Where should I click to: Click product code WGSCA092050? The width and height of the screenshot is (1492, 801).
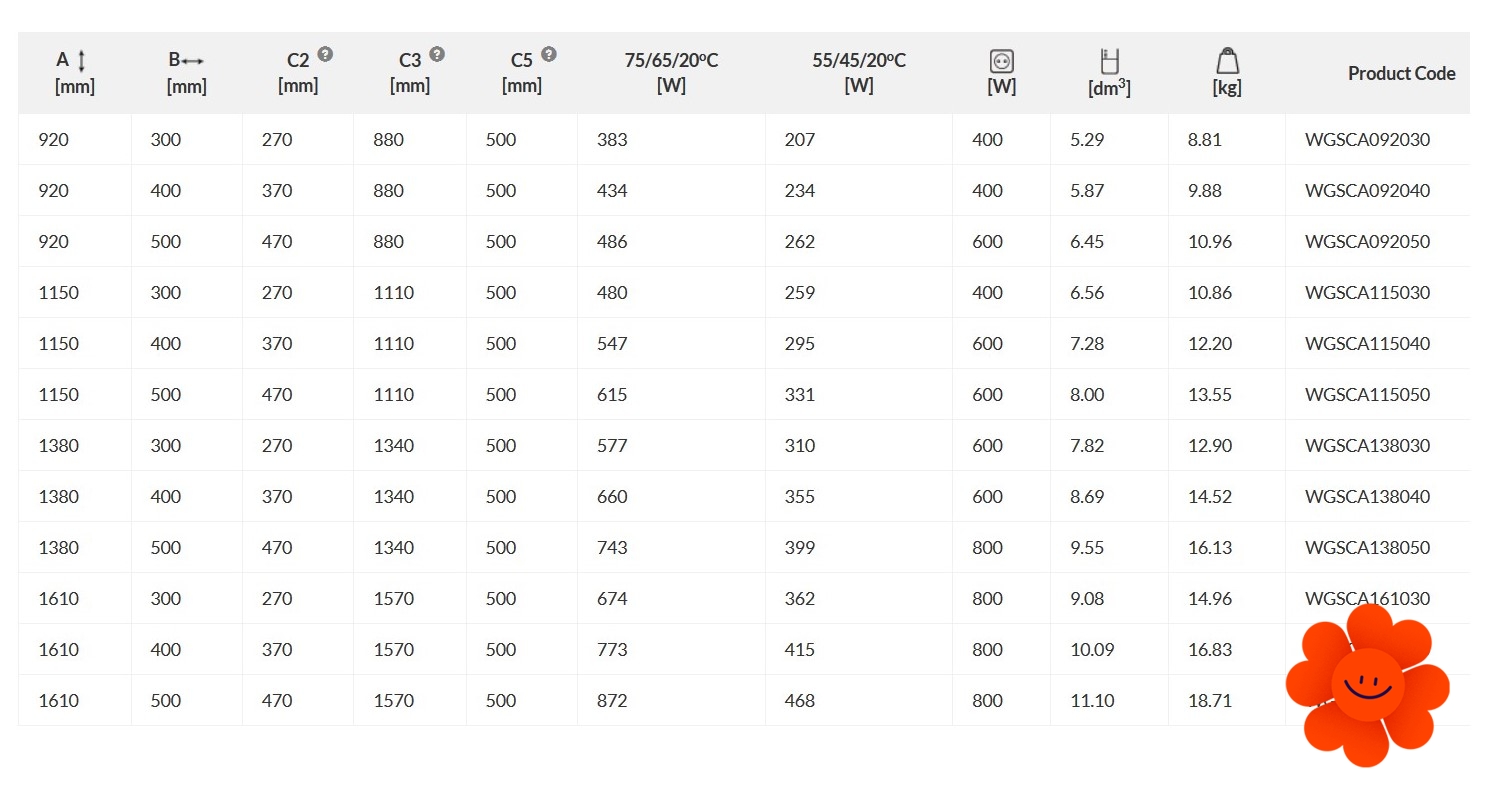point(1367,242)
